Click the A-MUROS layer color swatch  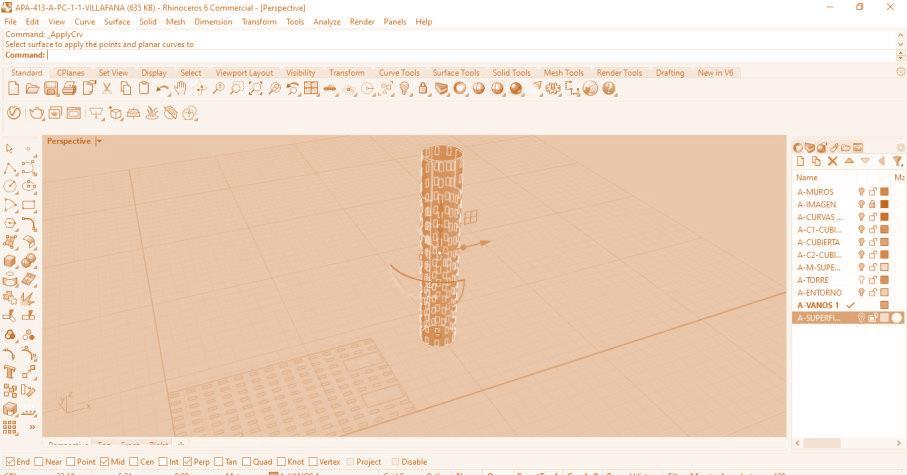(x=884, y=192)
